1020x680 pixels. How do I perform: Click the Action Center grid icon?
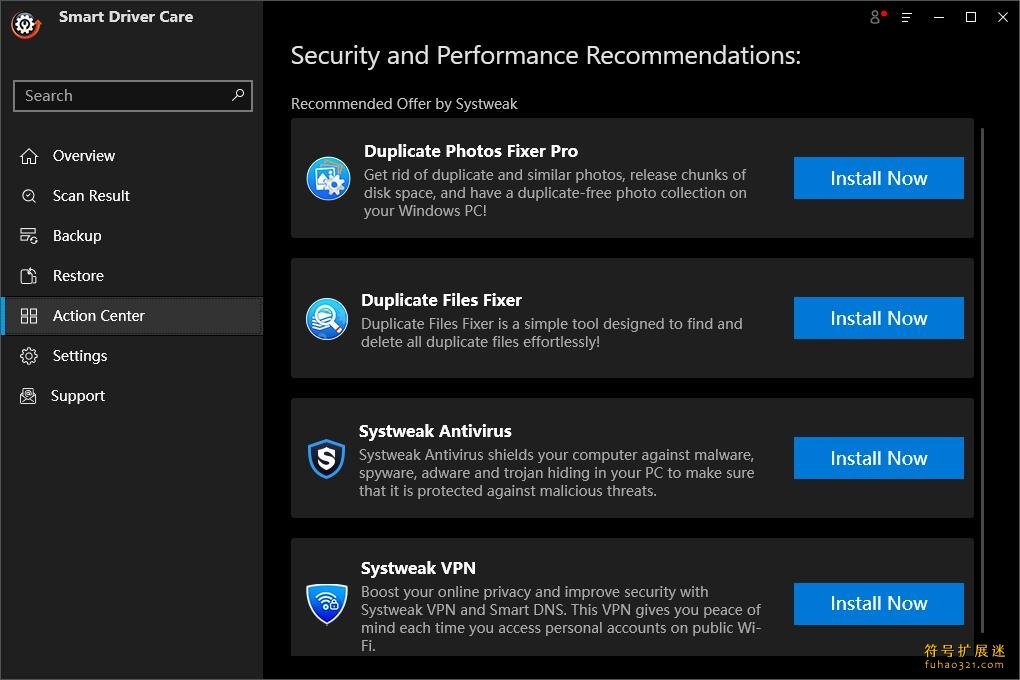point(29,316)
